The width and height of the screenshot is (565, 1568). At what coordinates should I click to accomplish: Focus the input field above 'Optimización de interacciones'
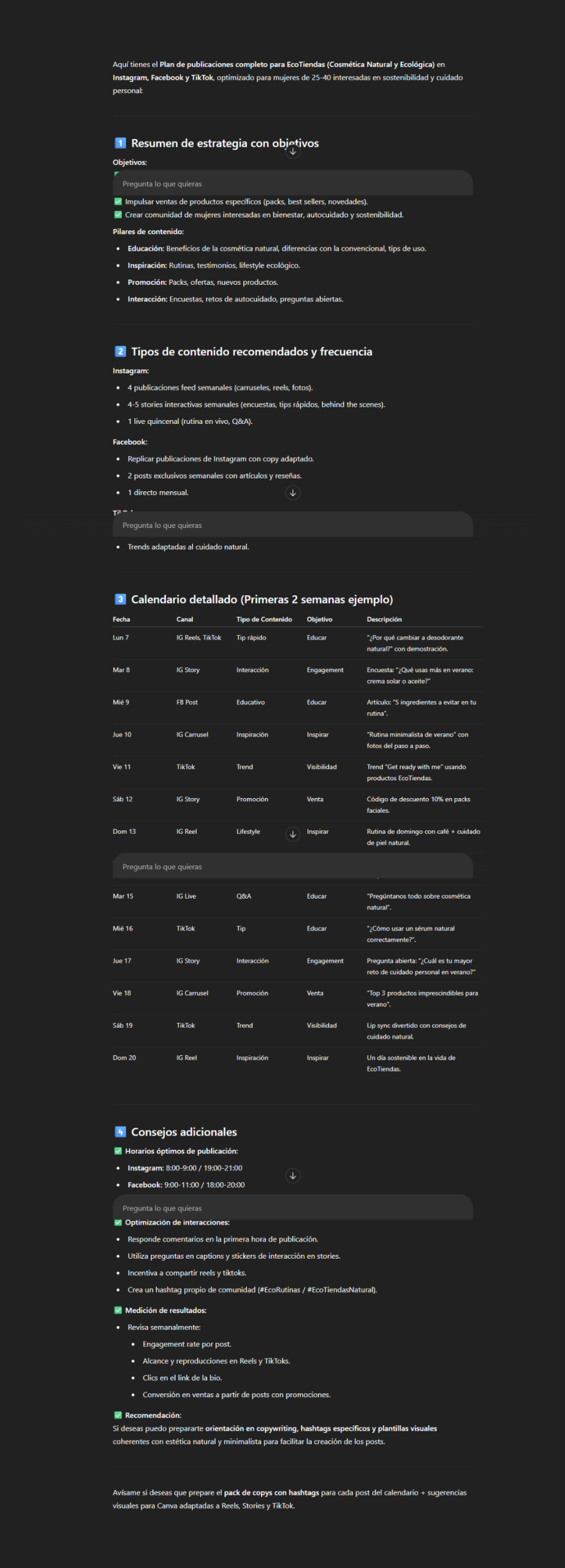(292, 1208)
